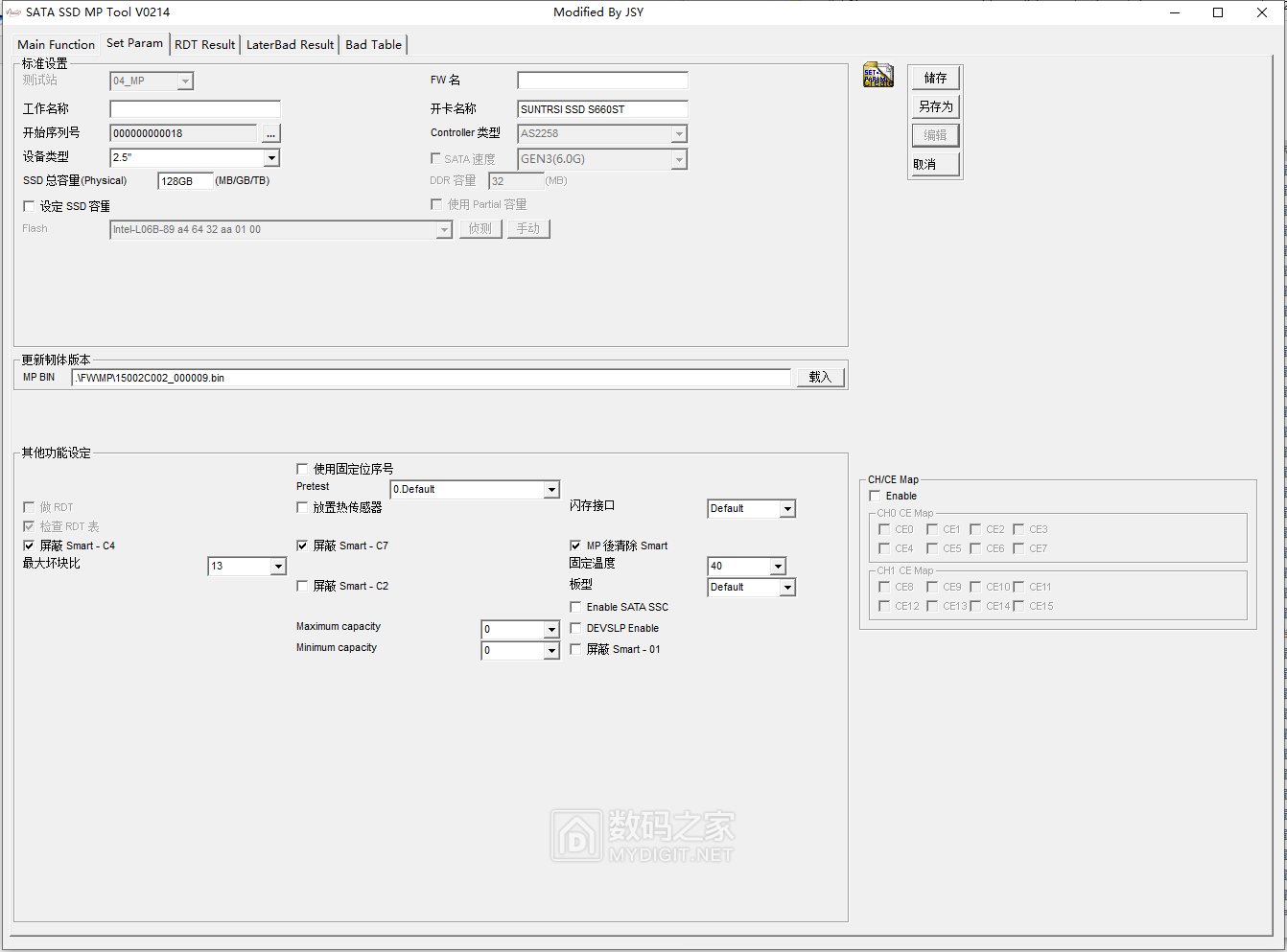The height and width of the screenshot is (952, 1287).
Task: Click the 储存 save button
Action: [935, 78]
